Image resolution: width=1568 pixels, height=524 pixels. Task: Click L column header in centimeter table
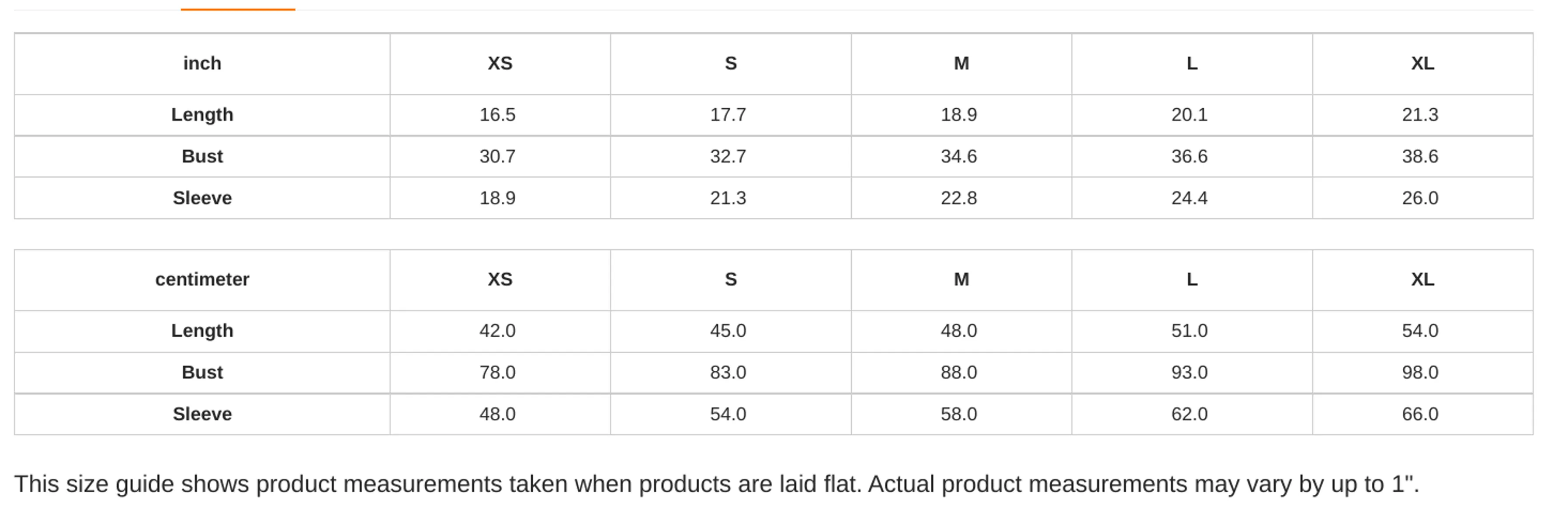tap(1192, 279)
